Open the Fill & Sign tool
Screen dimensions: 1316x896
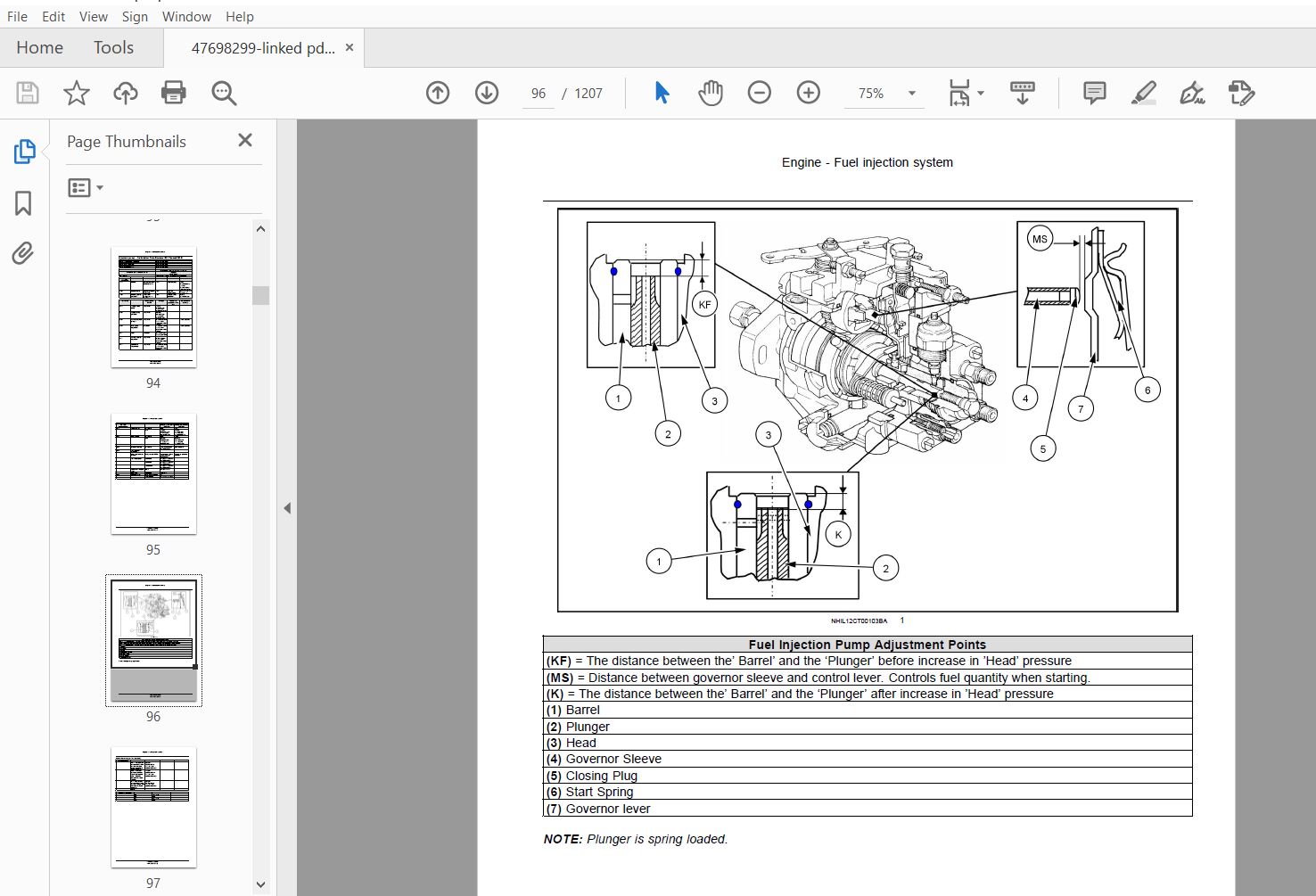coord(1192,93)
